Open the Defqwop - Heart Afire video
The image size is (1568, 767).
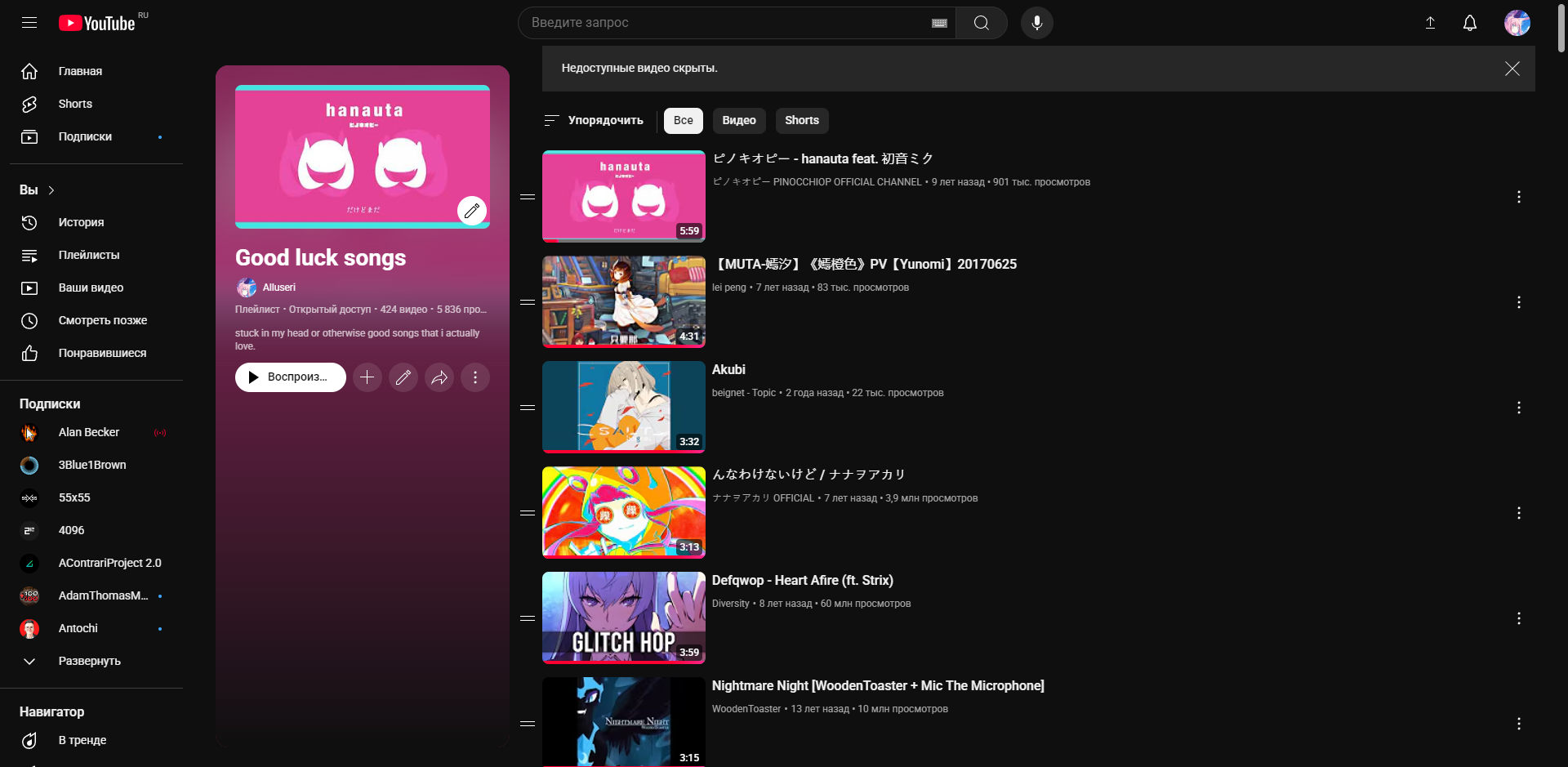[803, 580]
